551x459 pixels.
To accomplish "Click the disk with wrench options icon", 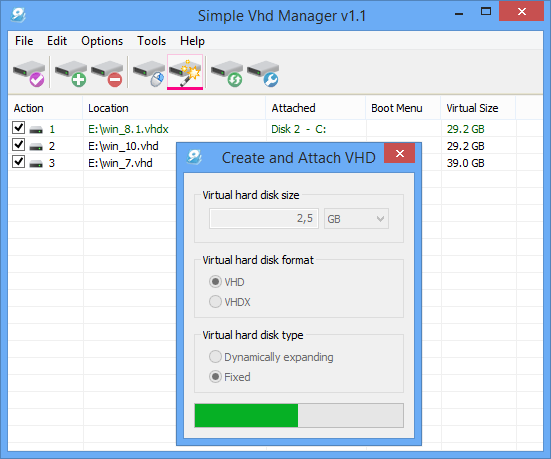I will click(263, 73).
